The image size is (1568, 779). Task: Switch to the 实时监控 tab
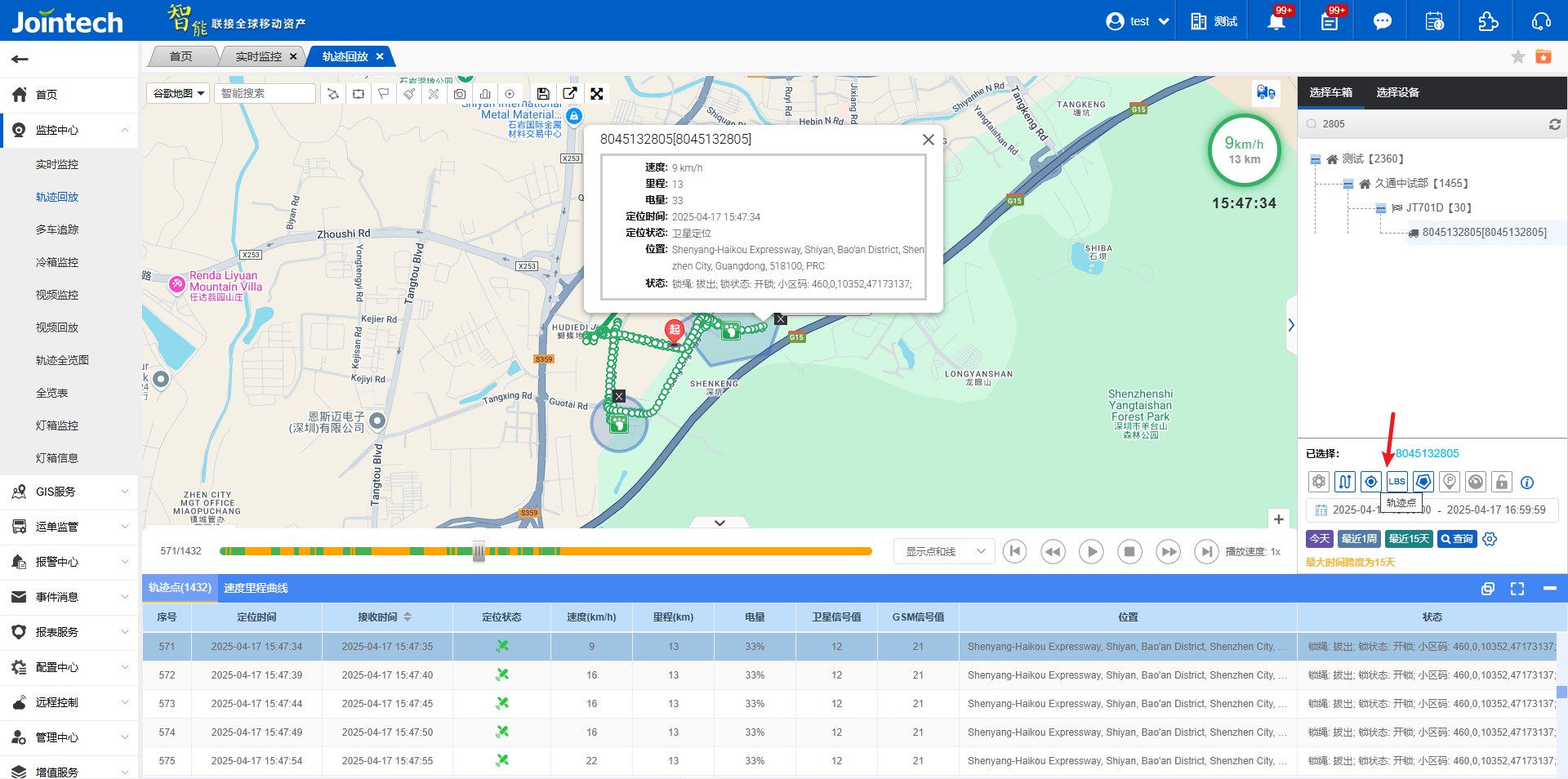point(258,56)
